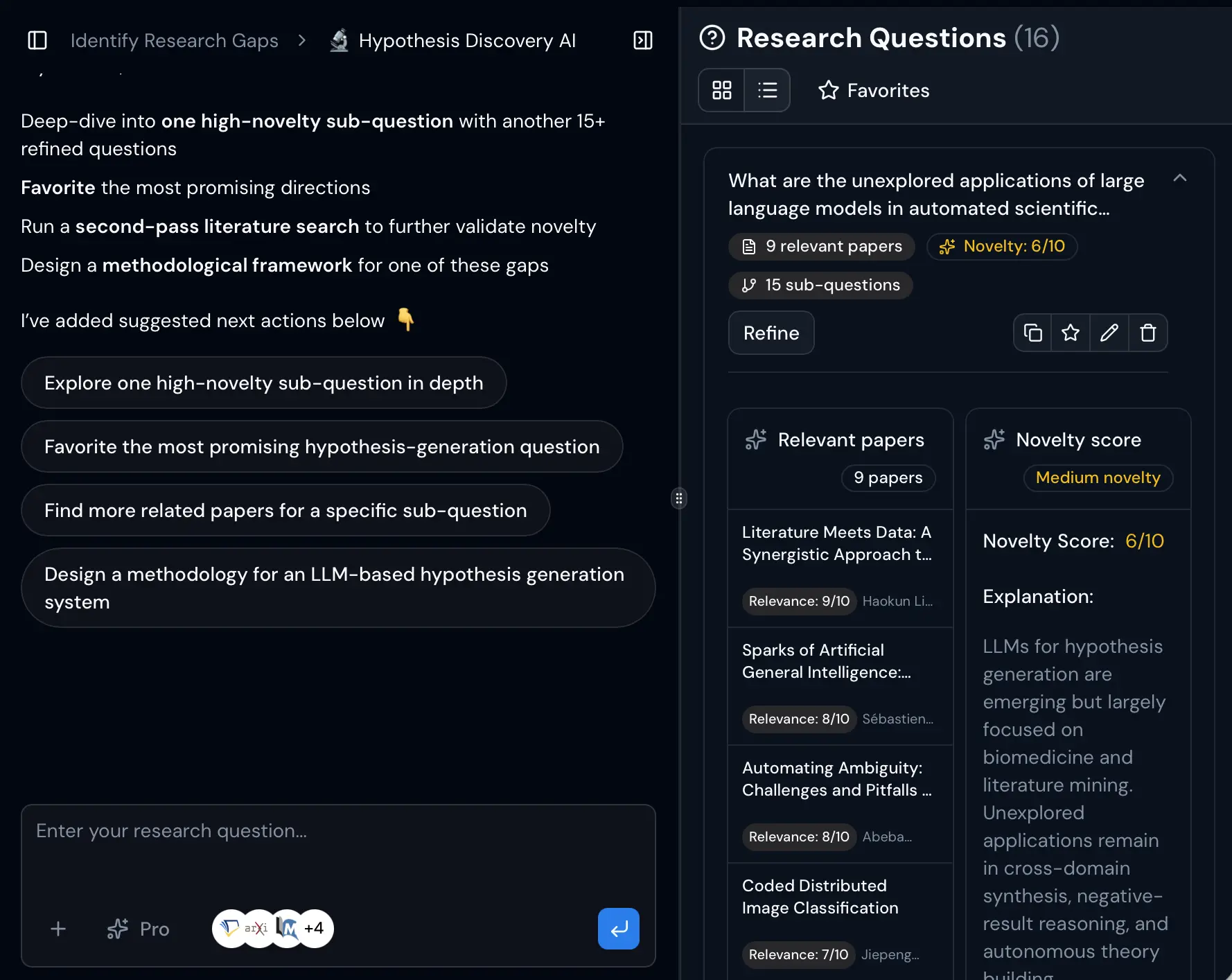Toggle the left sidebar panel
The image size is (1232, 980).
coord(37,40)
